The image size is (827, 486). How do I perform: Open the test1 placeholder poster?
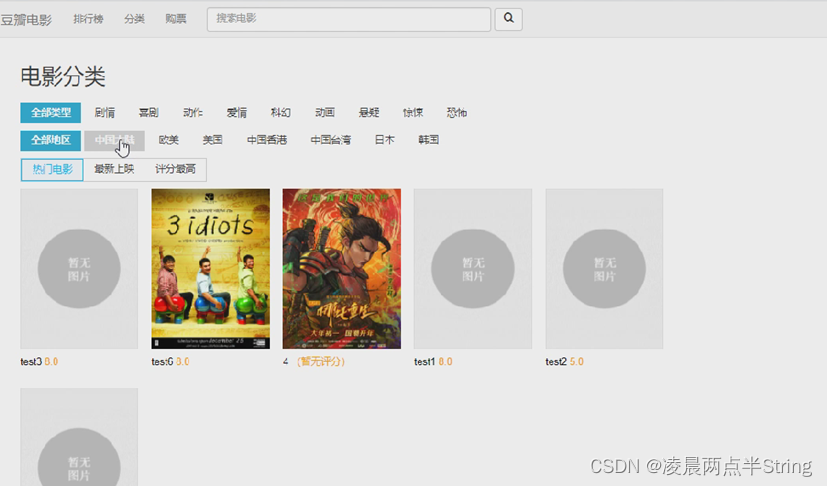[x=473, y=269]
